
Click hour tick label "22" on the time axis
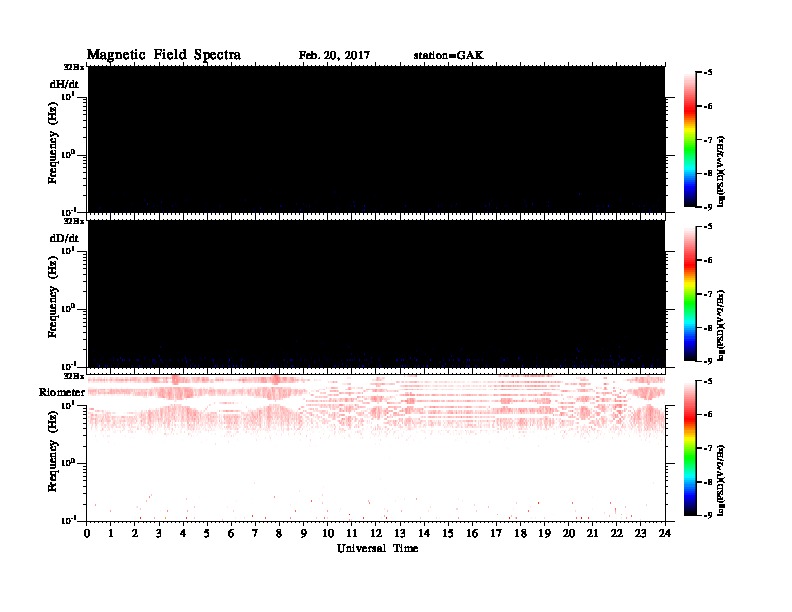coord(617,533)
